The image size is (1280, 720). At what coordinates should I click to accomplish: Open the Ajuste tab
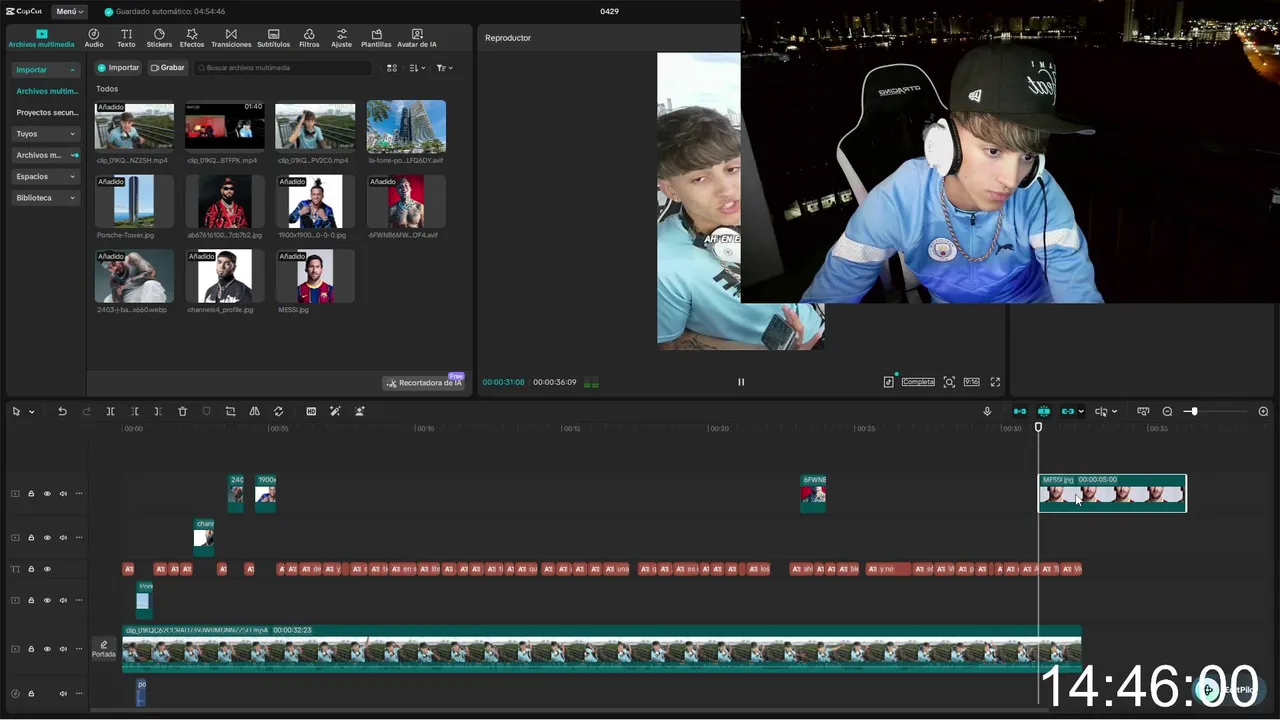coord(342,38)
